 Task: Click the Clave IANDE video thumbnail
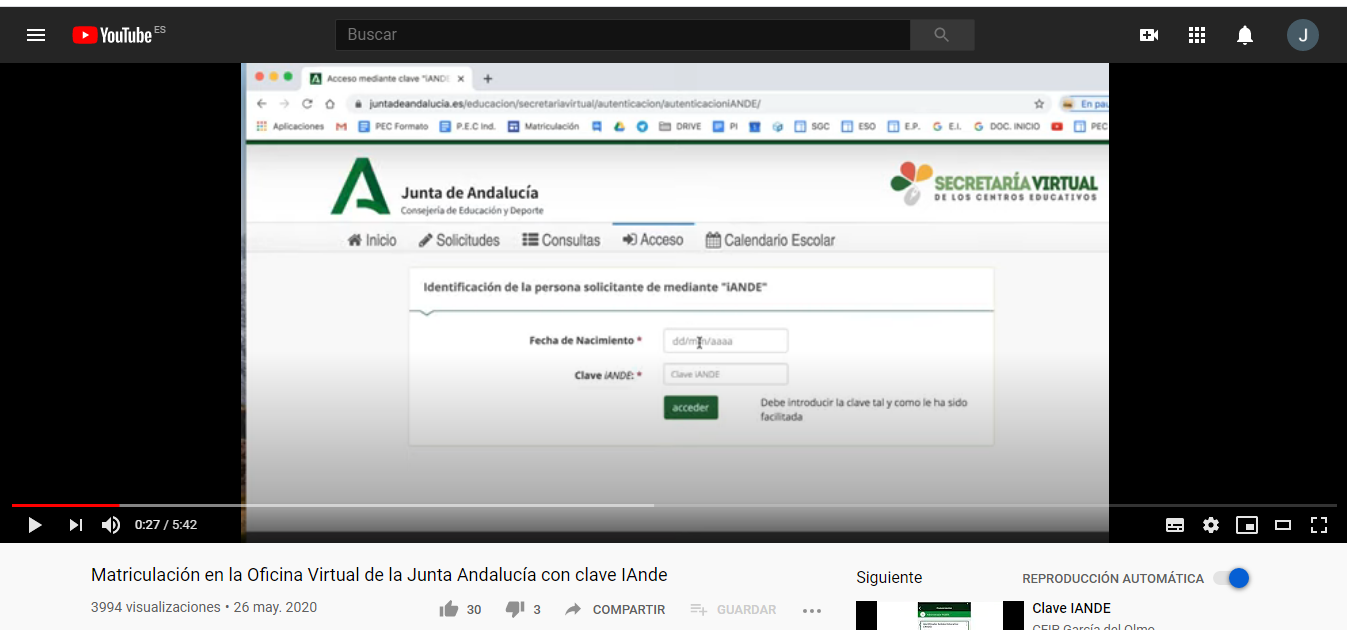(x=940, y=615)
